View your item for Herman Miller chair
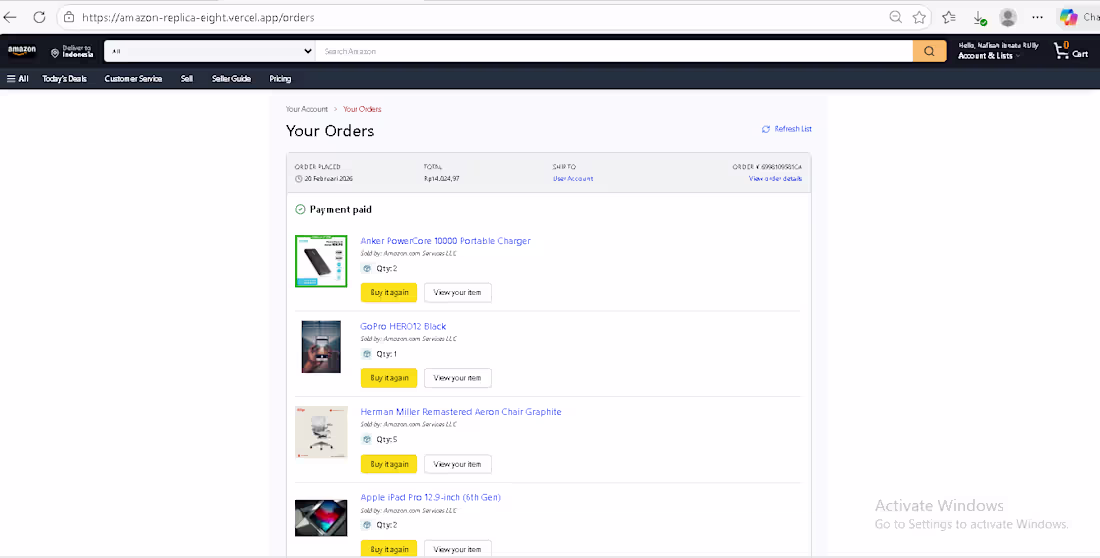The height and width of the screenshot is (558, 1100). (x=457, y=464)
